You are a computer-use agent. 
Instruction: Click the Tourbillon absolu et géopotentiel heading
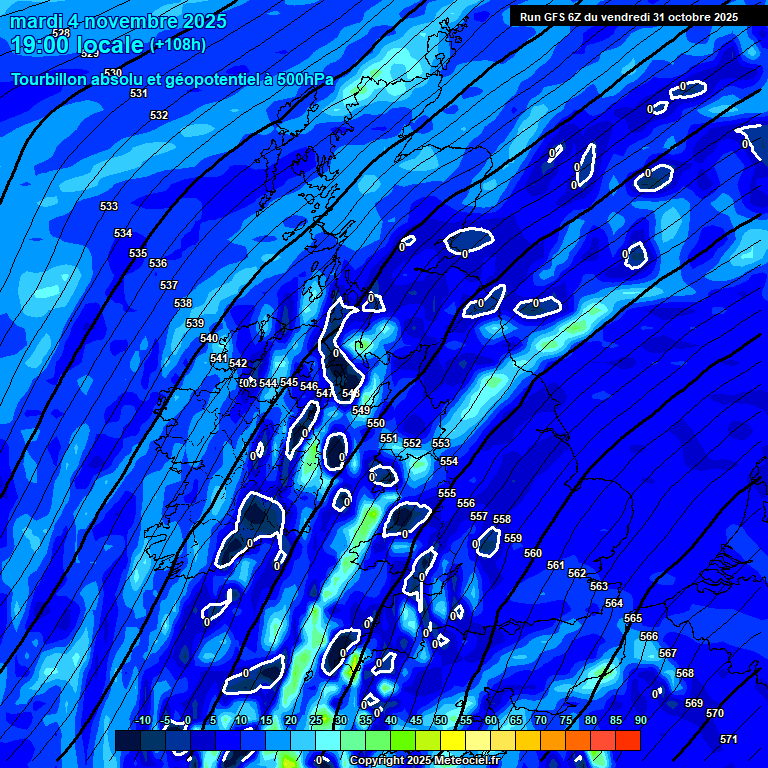pos(172,79)
